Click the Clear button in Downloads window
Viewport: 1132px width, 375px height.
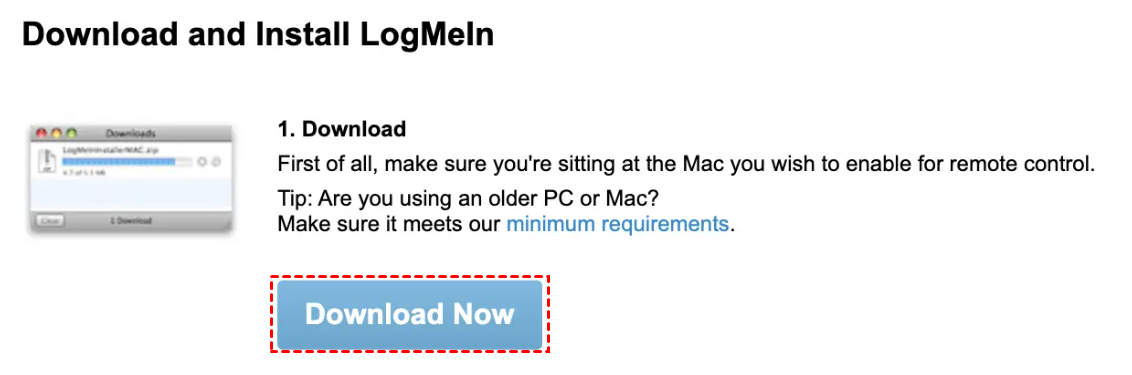(x=51, y=220)
